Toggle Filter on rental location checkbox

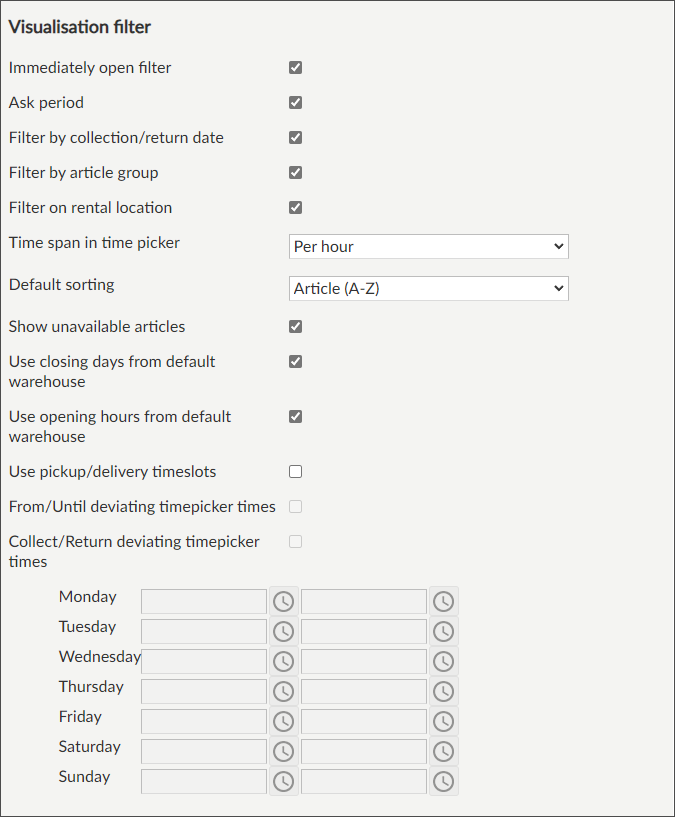click(295, 208)
